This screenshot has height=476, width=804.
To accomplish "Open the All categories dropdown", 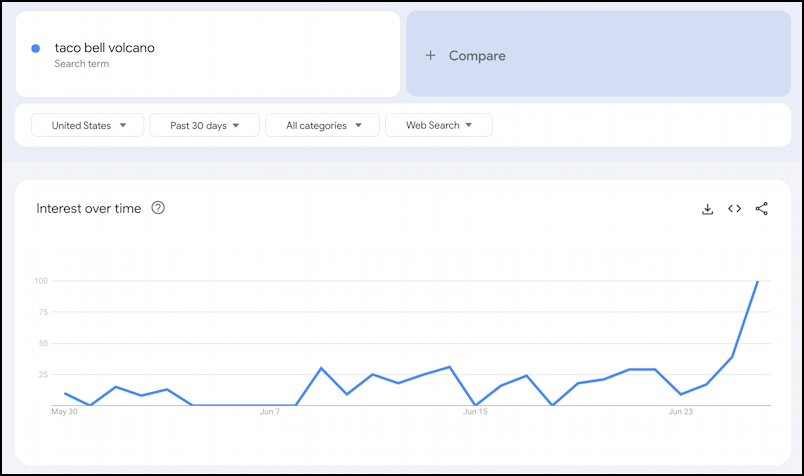I will click(x=323, y=125).
